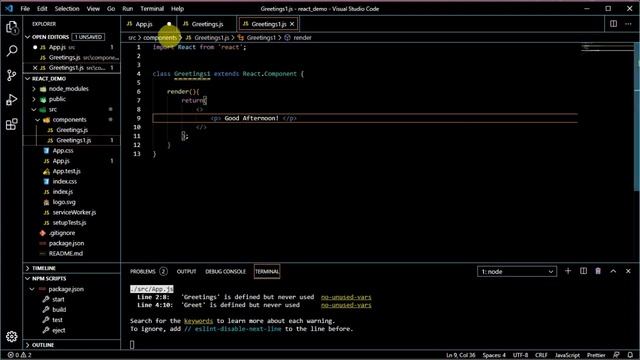Click UTF-8 encoding indicator
This screenshot has height=360, width=640.
[520, 355]
